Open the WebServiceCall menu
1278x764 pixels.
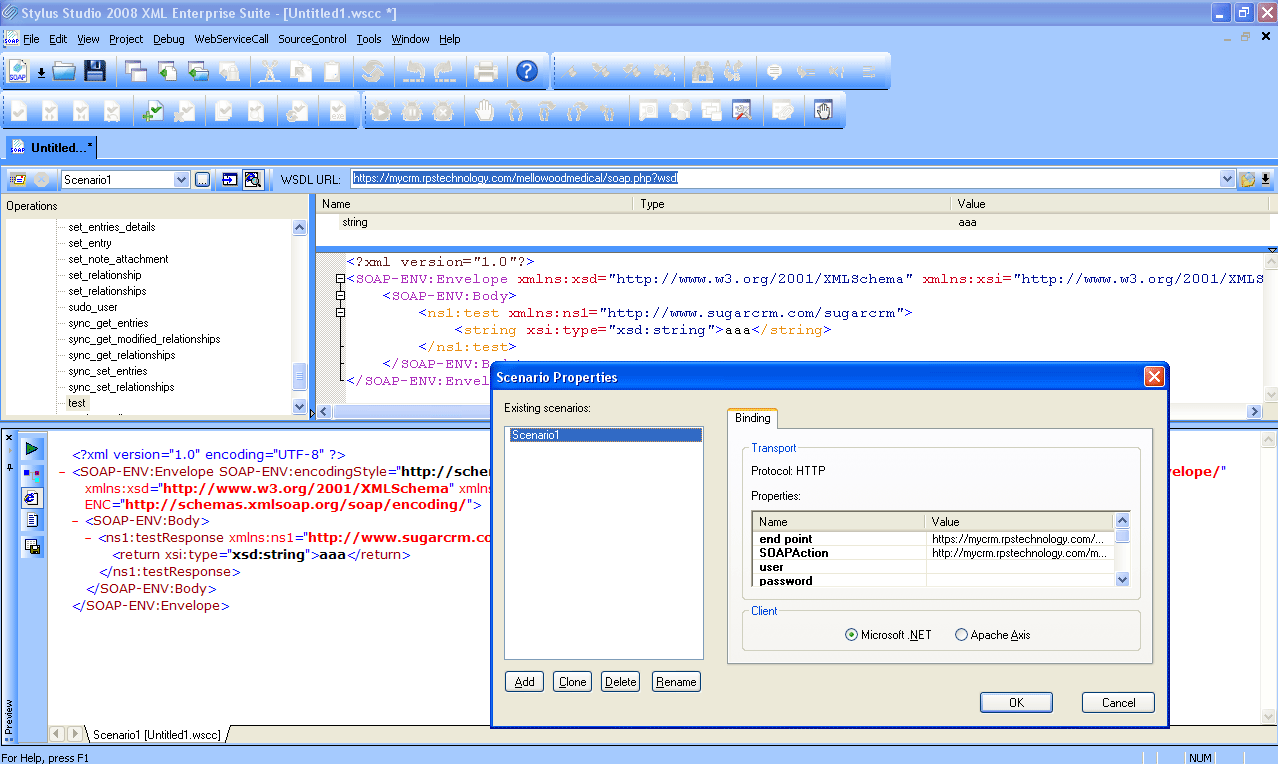pos(231,39)
